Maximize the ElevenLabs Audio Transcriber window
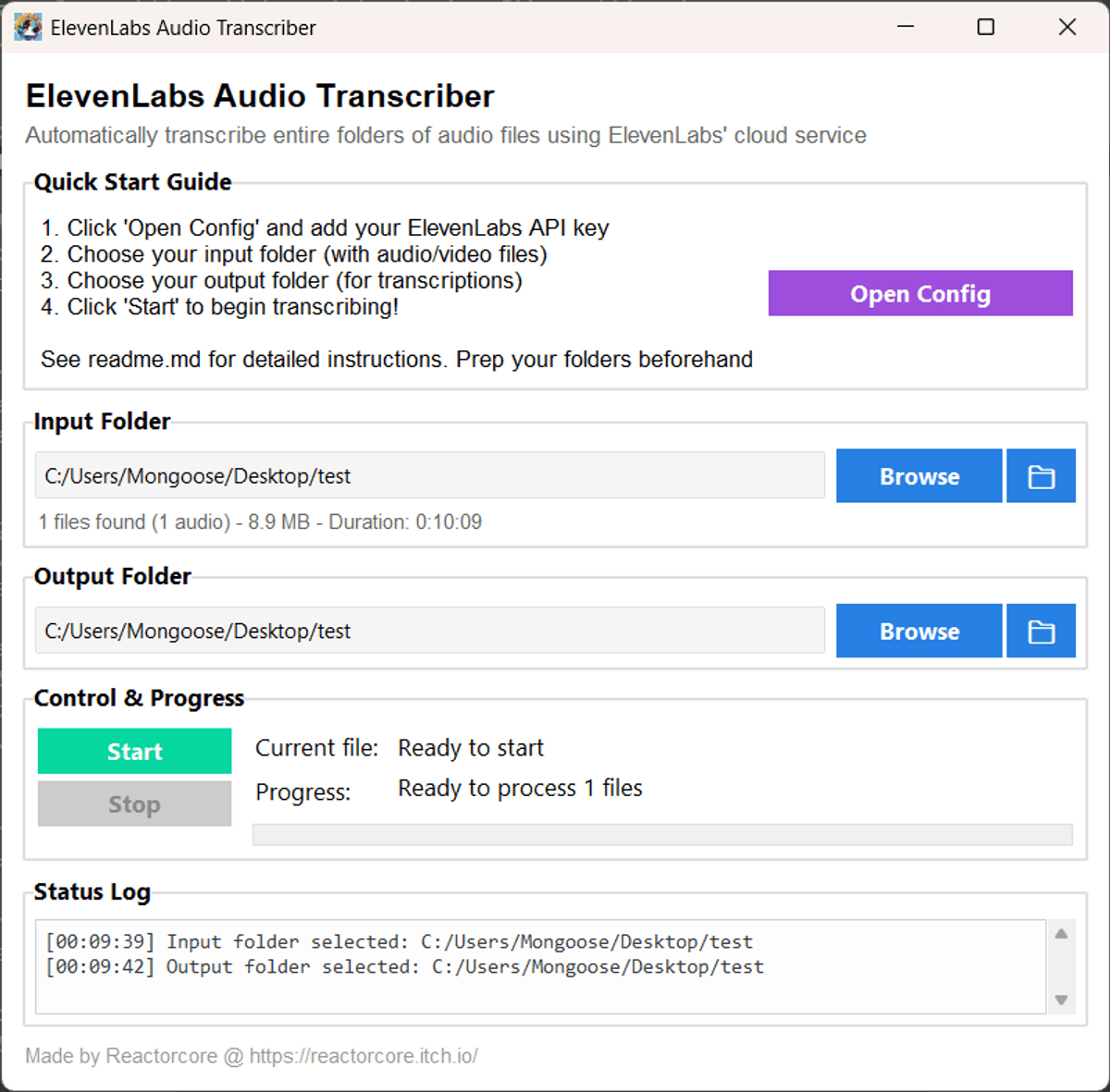Screen dimensions: 1110x1092 986,27
